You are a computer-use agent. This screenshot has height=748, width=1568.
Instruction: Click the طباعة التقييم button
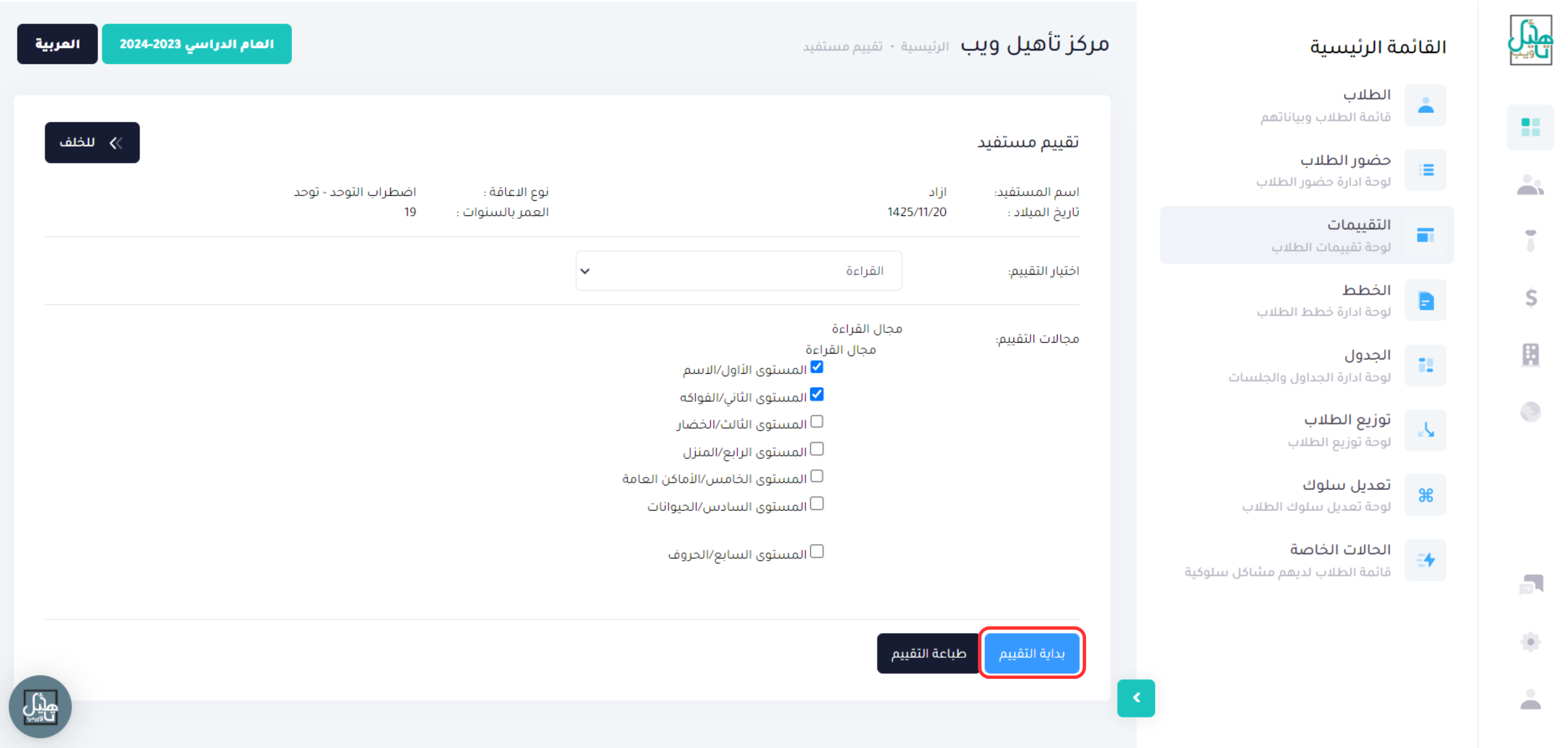928,654
